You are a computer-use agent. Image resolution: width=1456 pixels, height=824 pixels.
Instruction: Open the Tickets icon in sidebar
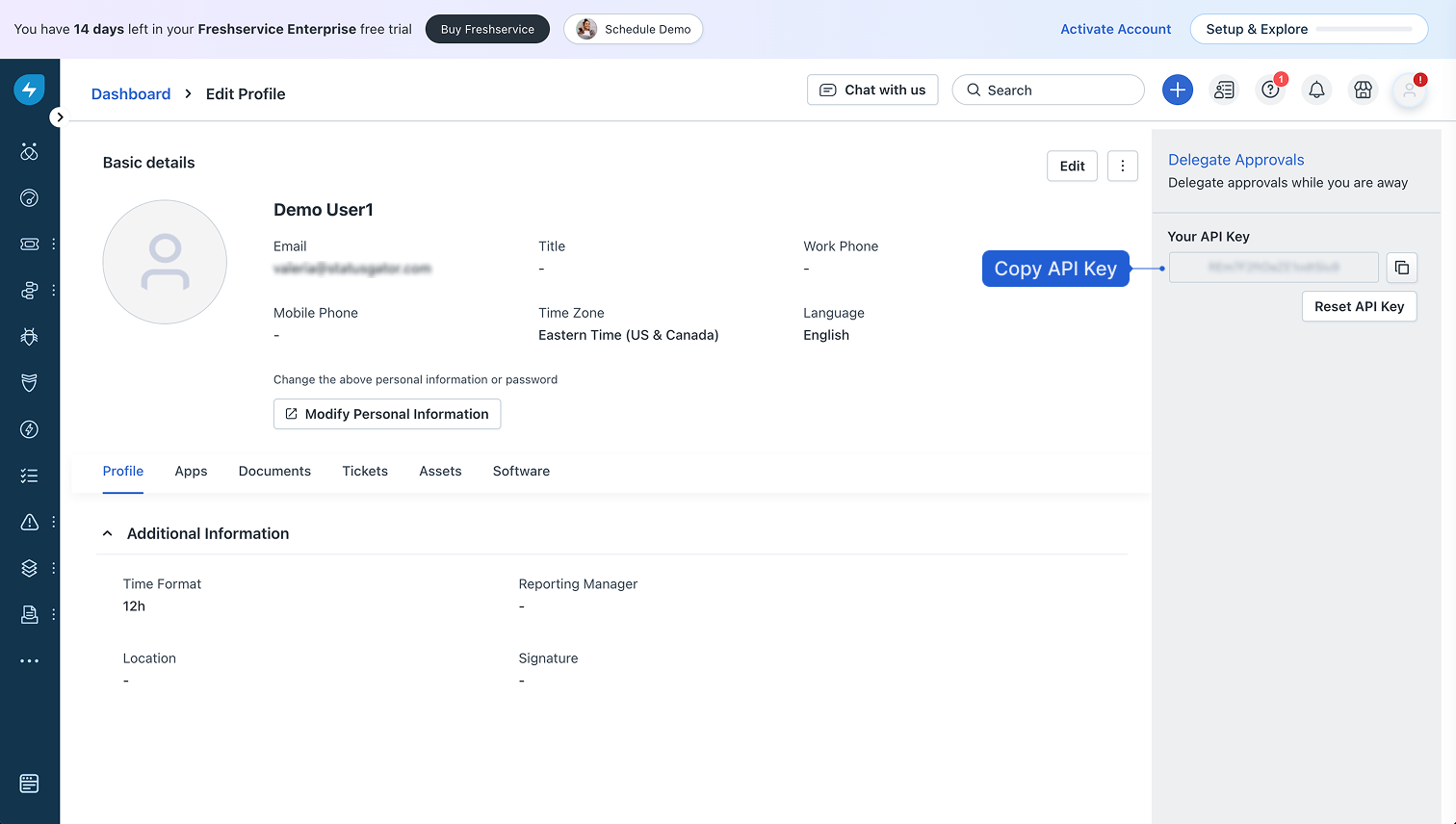click(29, 245)
